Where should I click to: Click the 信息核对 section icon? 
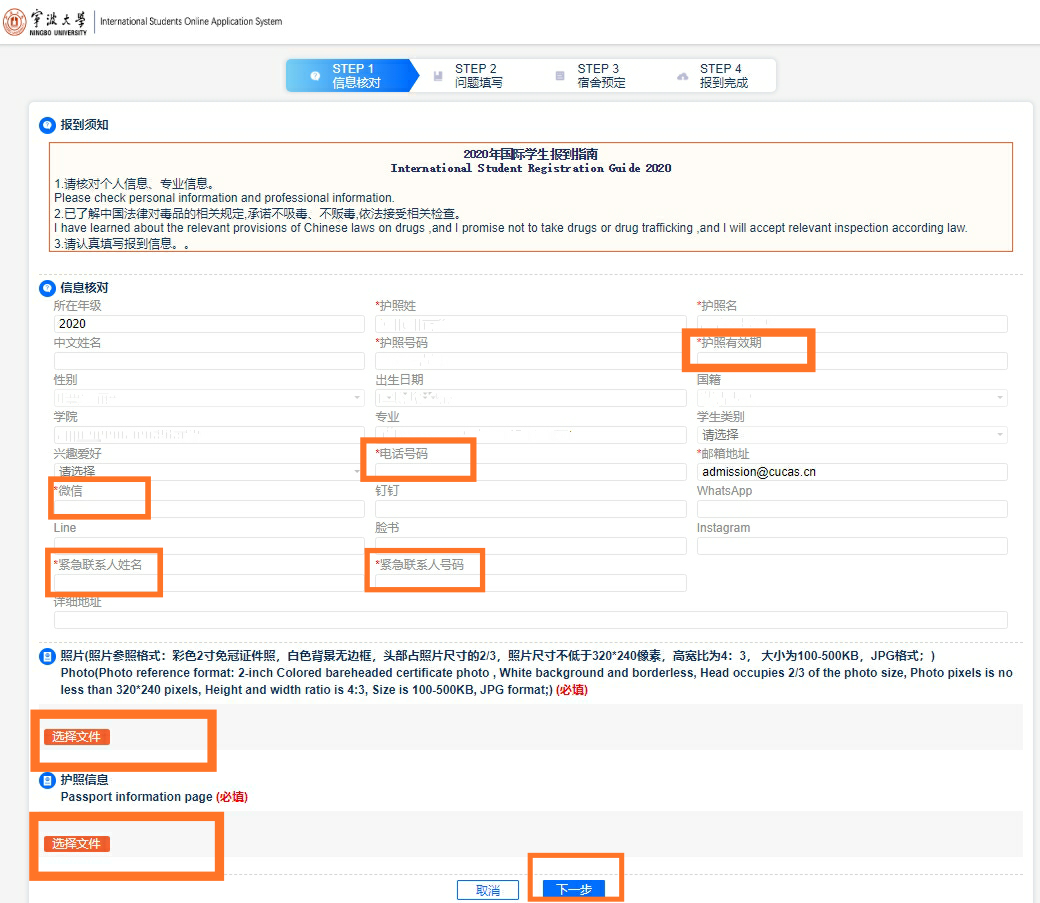pyautogui.click(x=46, y=288)
